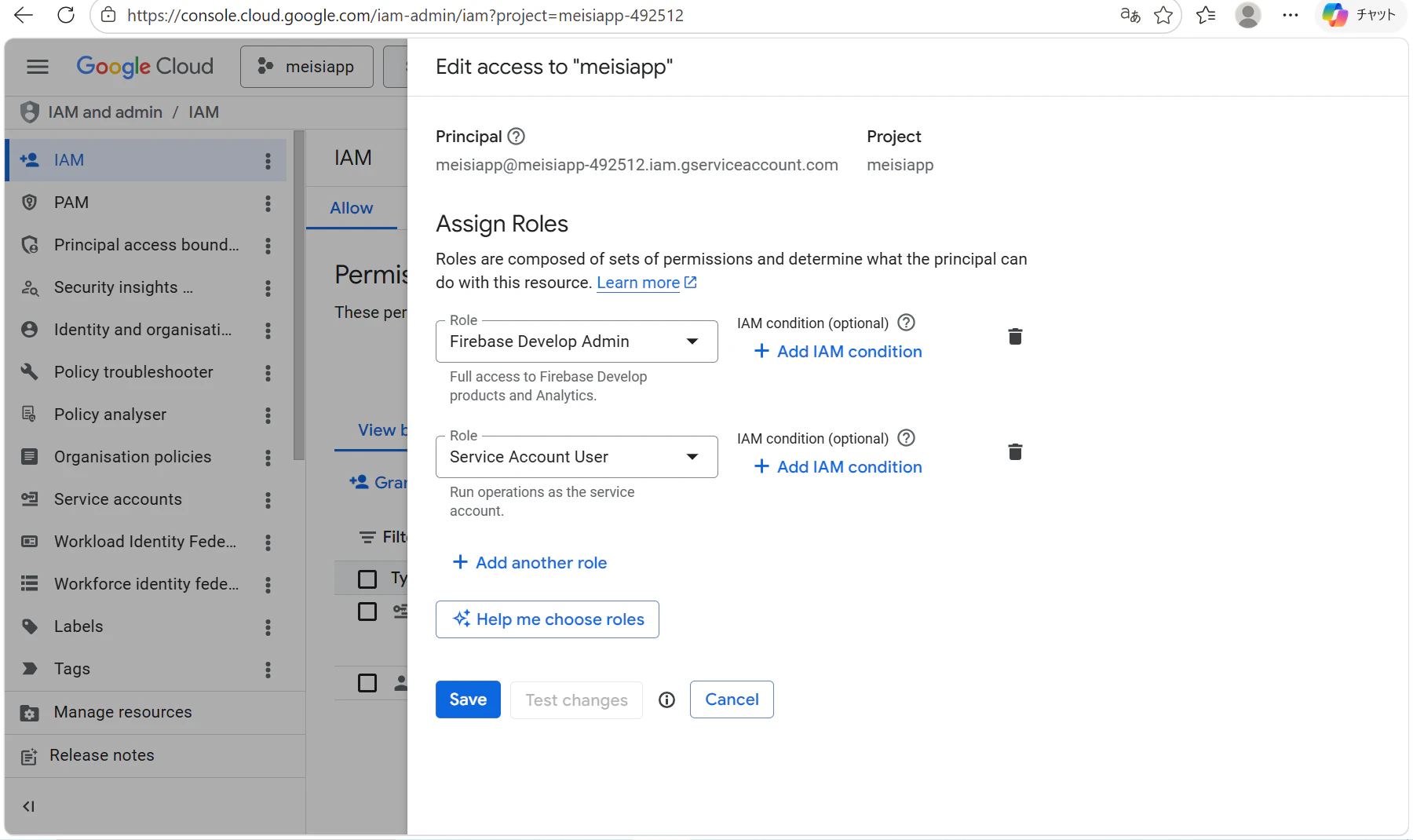Open the Service Account User role dropdown
This screenshot has height=840, width=1413.
577,457
